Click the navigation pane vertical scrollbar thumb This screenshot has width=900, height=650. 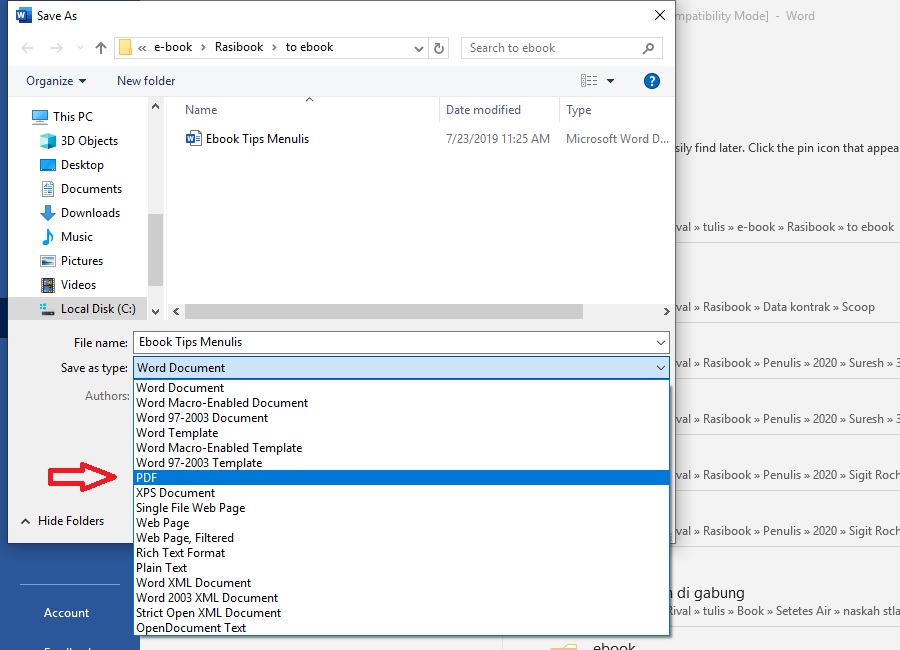pos(155,250)
